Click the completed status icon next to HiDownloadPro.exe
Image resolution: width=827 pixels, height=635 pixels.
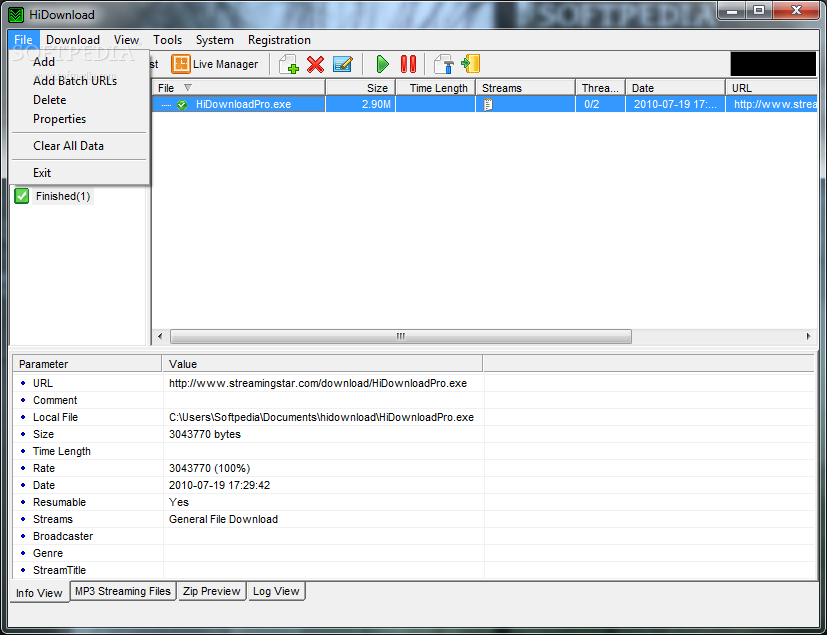point(182,104)
